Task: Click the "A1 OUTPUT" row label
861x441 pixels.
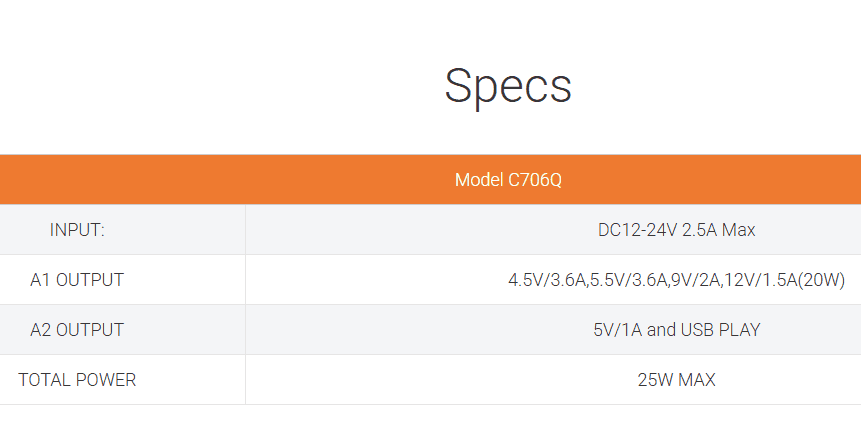Action: 77,280
